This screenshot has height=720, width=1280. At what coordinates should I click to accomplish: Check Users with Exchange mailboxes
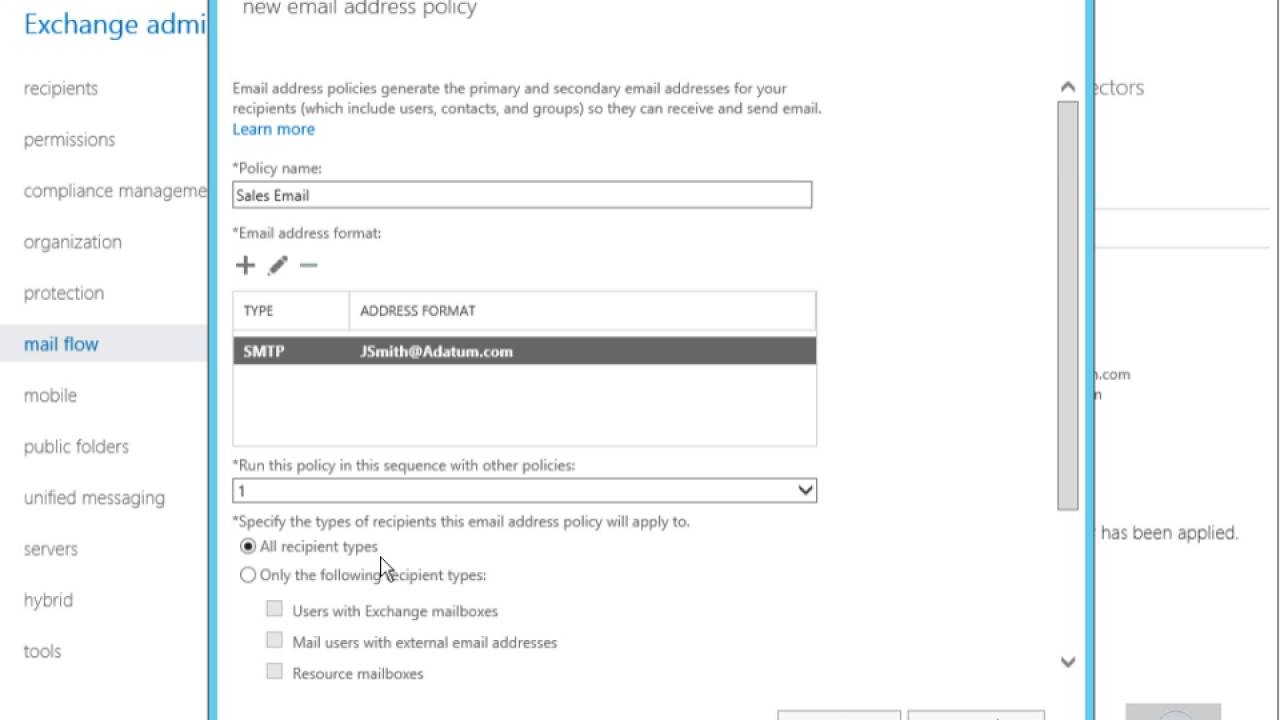pyautogui.click(x=274, y=609)
